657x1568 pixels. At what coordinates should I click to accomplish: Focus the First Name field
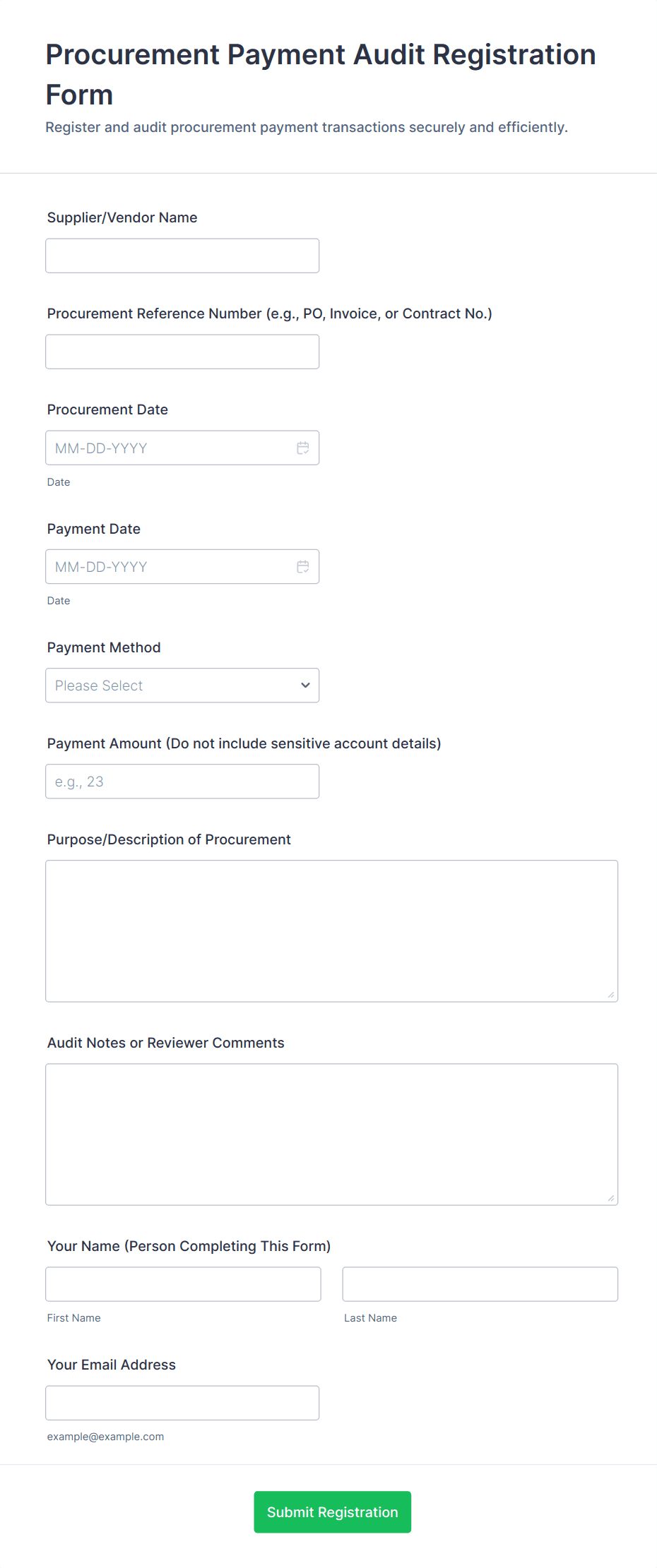pyautogui.click(x=183, y=1284)
